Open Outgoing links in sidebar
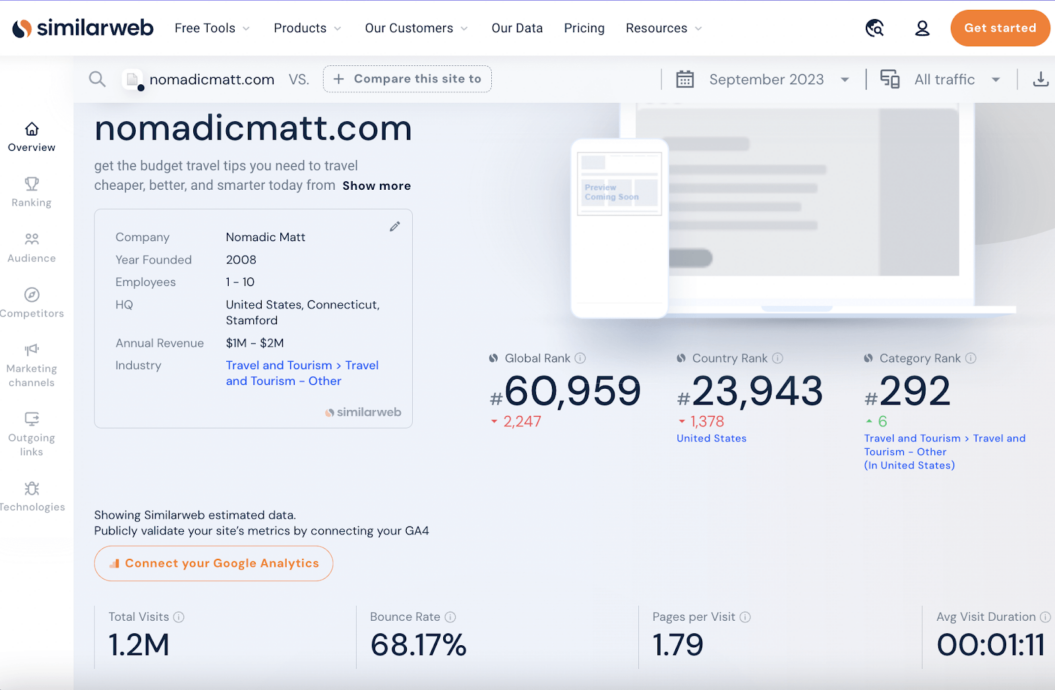This screenshot has width=1055, height=690. click(x=32, y=435)
